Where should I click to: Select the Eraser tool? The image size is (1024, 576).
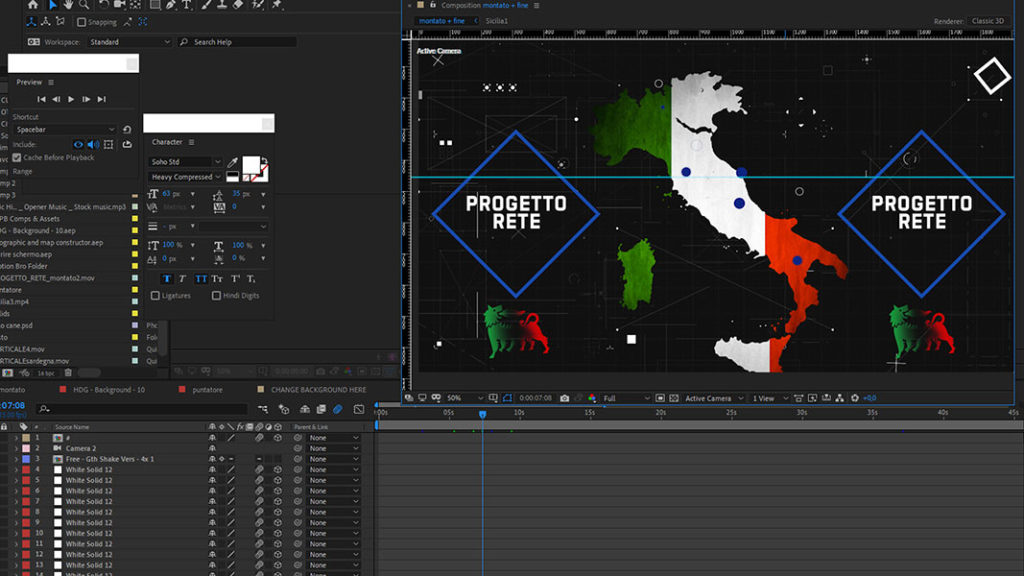pyautogui.click(x=238, y=5)
